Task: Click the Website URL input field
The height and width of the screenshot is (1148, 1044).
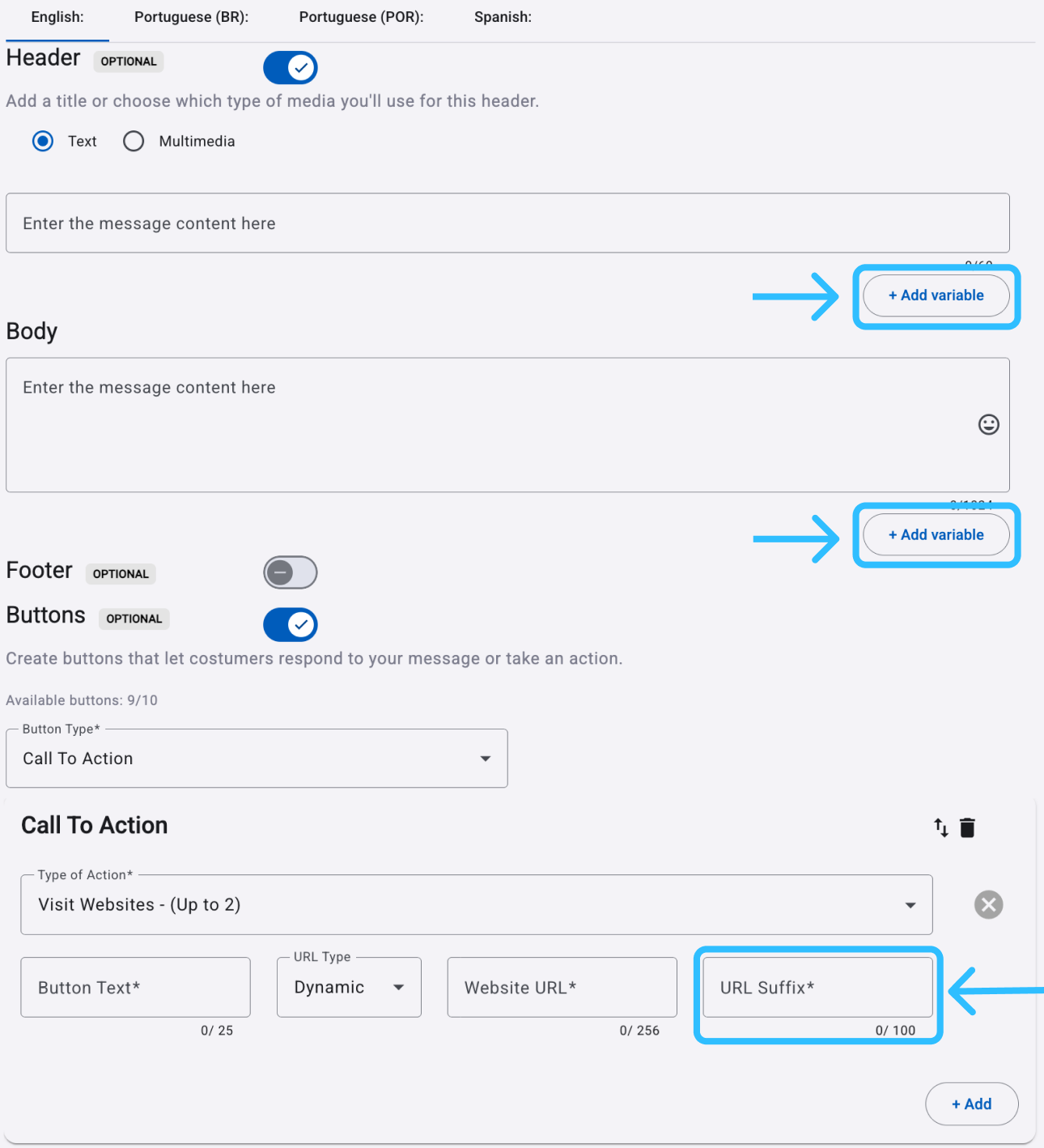Action: (562, 987)
